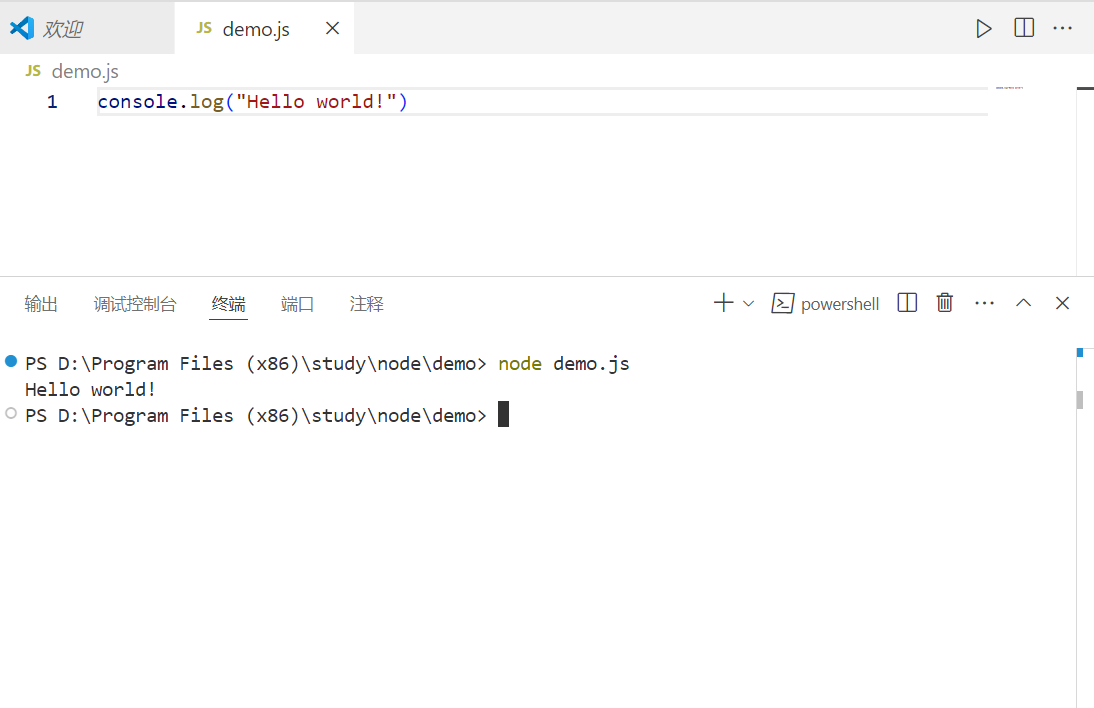
Task: Open the 端口 panel tab
Action: pyautogui.click(x=297, y=304)
